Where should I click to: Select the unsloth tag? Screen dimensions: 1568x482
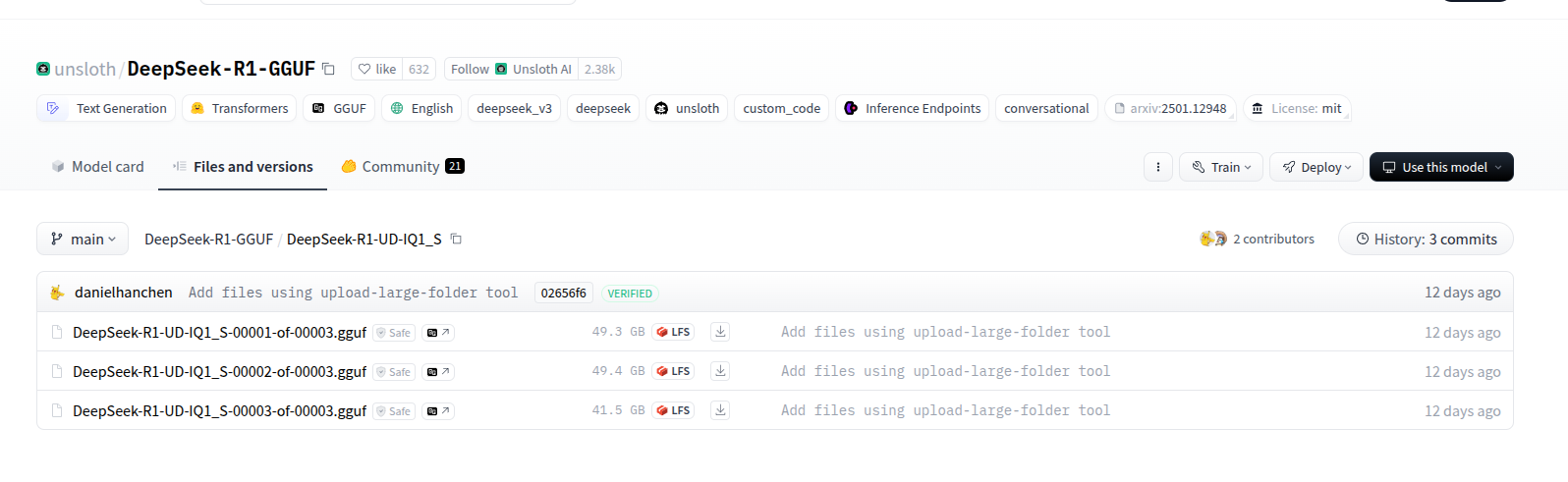click(687, 108)
